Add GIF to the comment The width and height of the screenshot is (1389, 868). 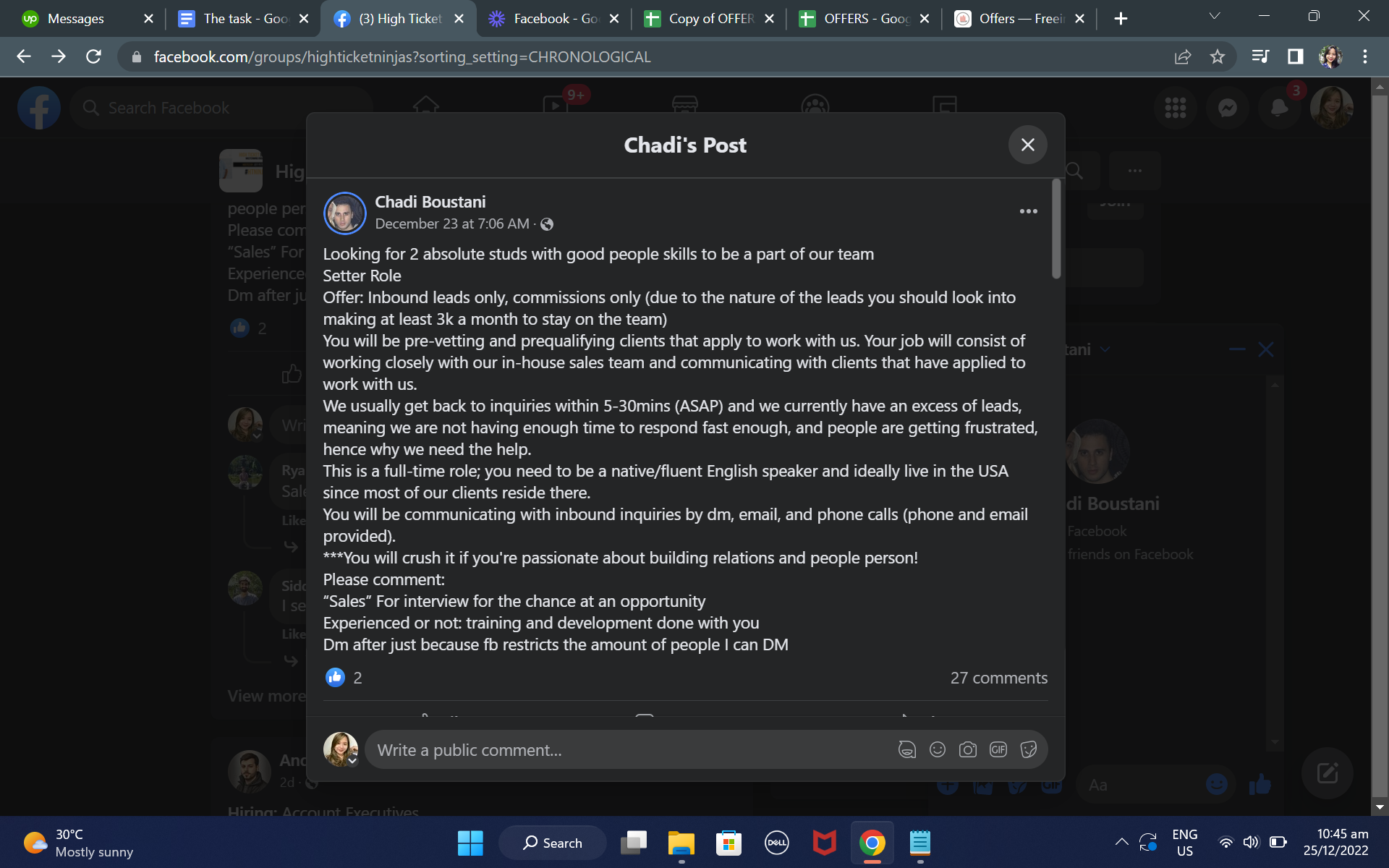pos(998,750)
